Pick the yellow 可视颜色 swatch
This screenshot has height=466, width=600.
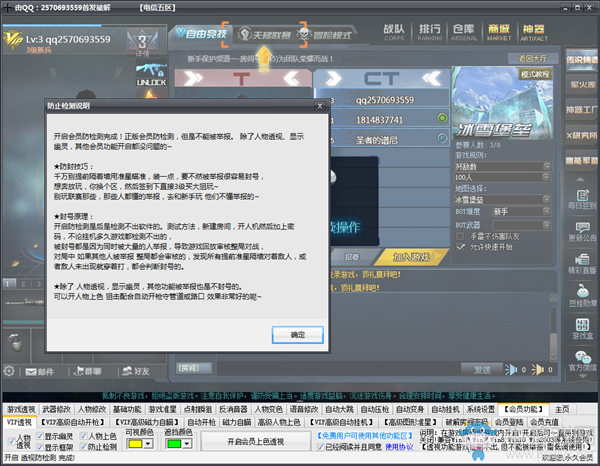point(135,444)
